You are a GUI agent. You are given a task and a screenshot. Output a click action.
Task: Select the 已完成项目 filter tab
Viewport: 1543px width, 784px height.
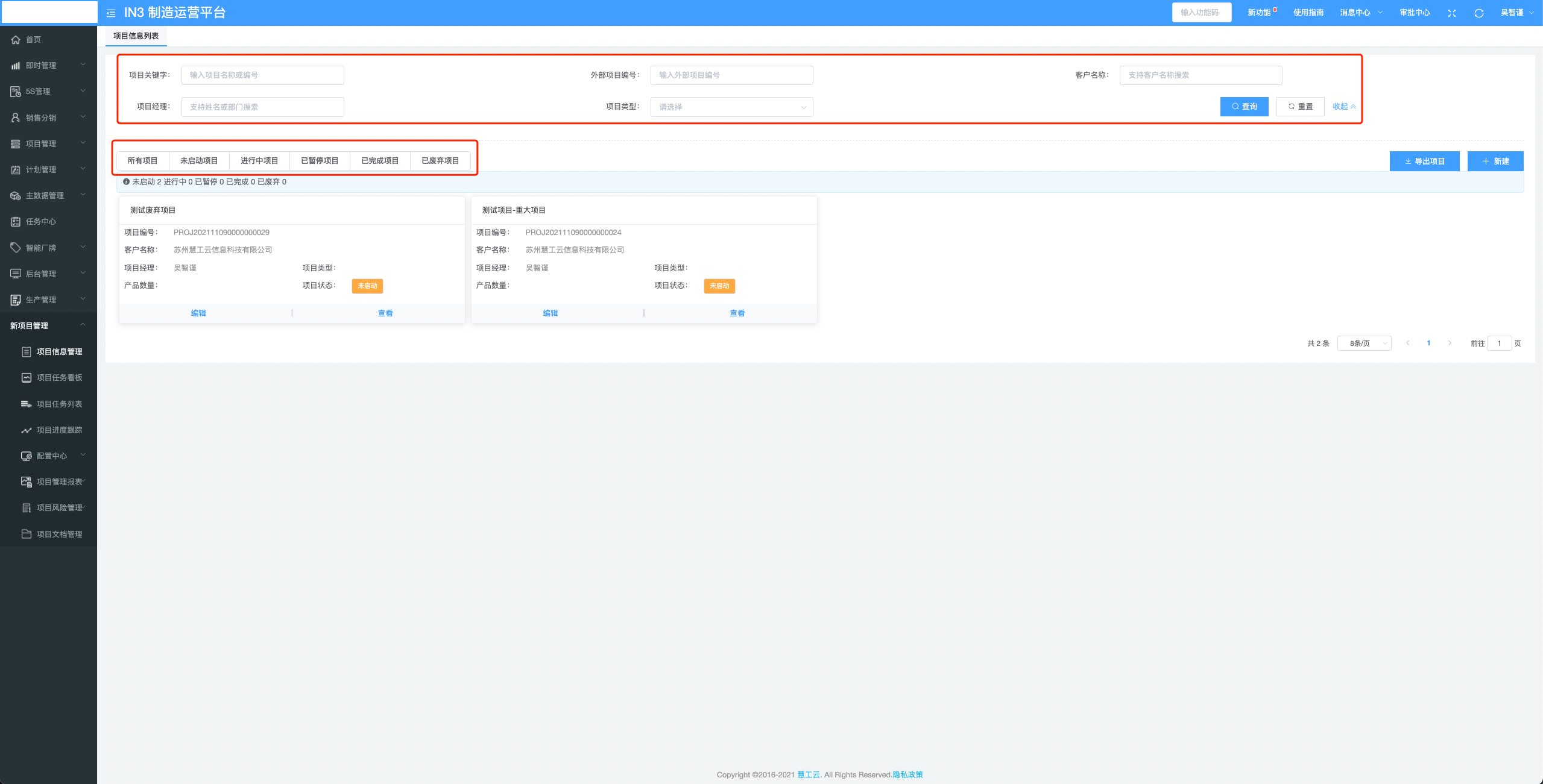pyautogui.click(x=380, y=161)
